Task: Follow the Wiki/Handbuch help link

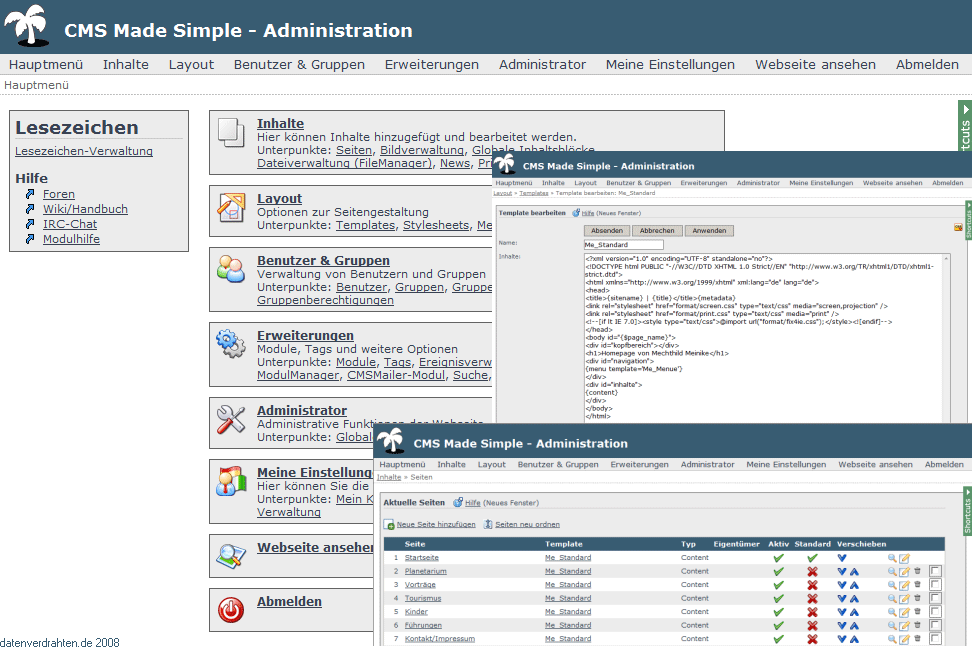Action: point(86,209)
